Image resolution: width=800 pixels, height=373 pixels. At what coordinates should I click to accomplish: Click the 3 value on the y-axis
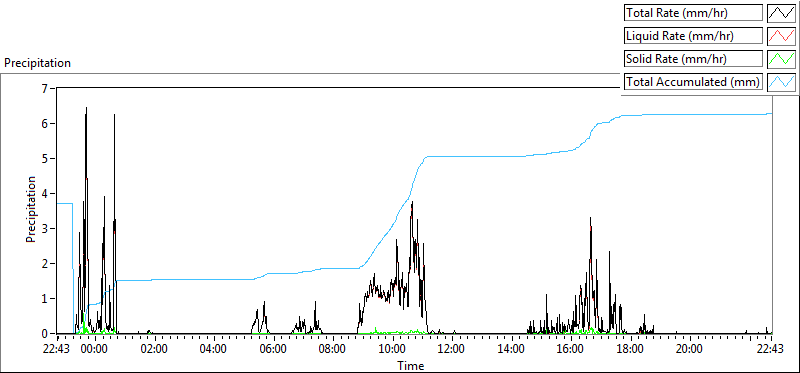tap(44, 229)
